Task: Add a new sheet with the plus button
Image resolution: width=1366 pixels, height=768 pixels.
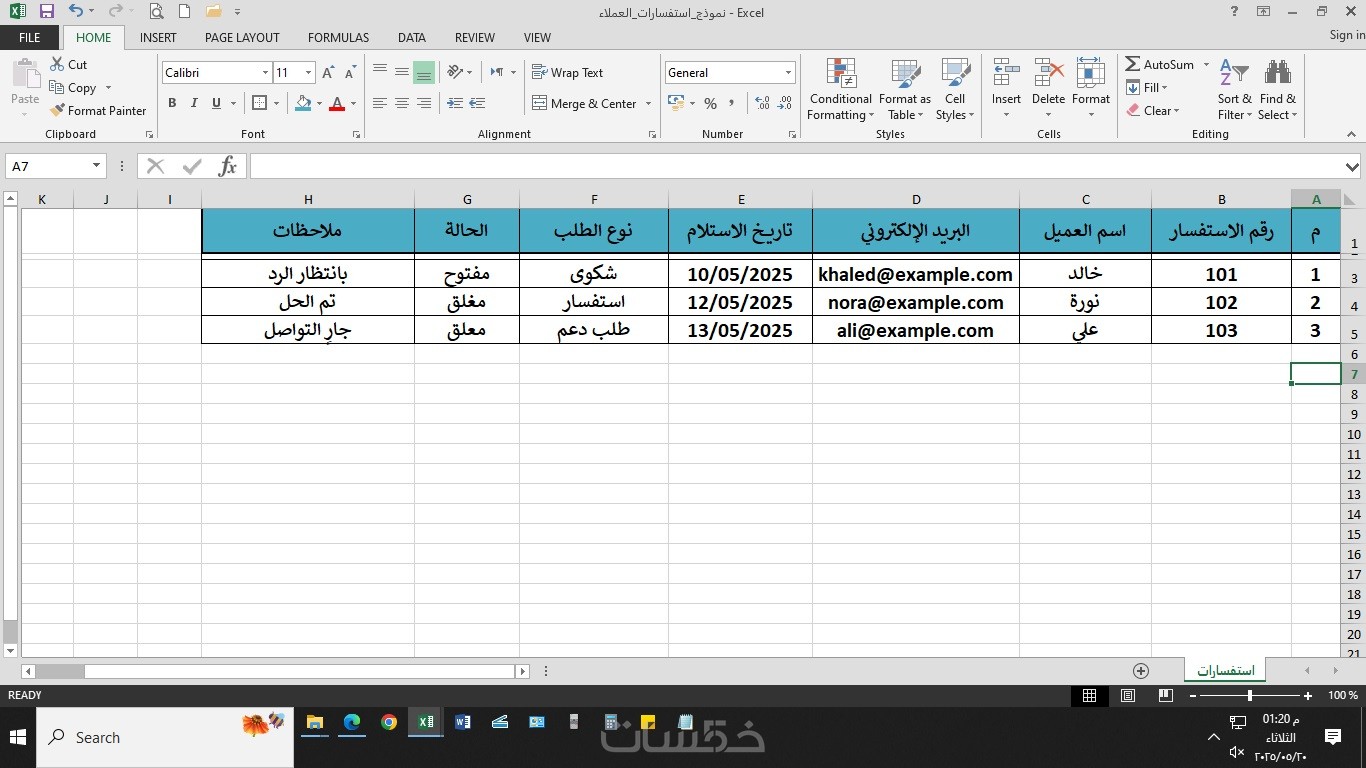Action: pyautogui.click(x=1141, y=671)
